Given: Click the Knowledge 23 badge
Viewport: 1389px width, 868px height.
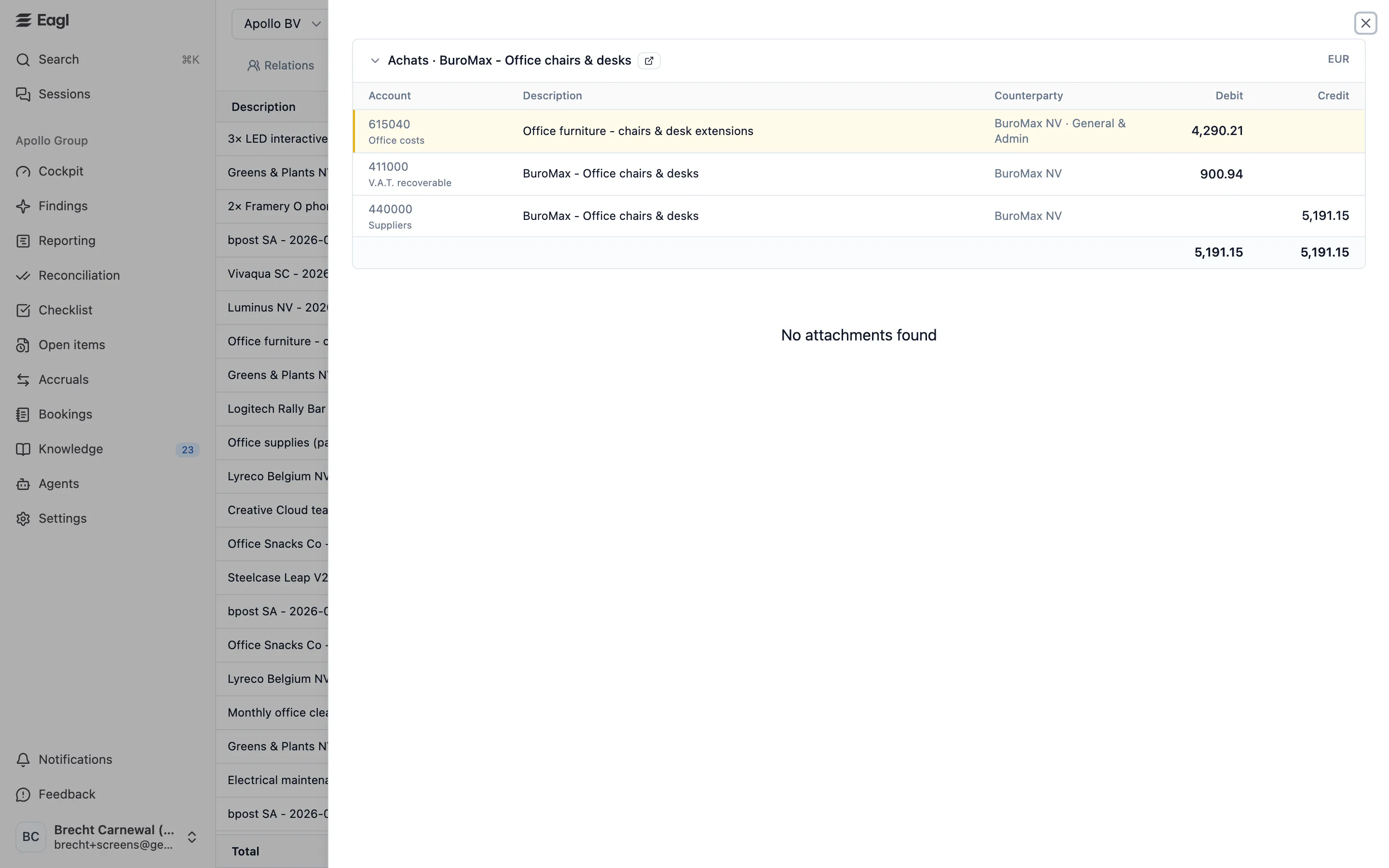Looking at the screenshot, I should (188, 450).
